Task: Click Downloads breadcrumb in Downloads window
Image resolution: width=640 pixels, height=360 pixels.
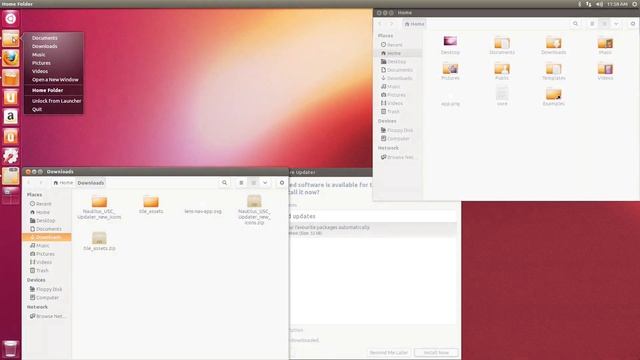Action: coord(91,183)
